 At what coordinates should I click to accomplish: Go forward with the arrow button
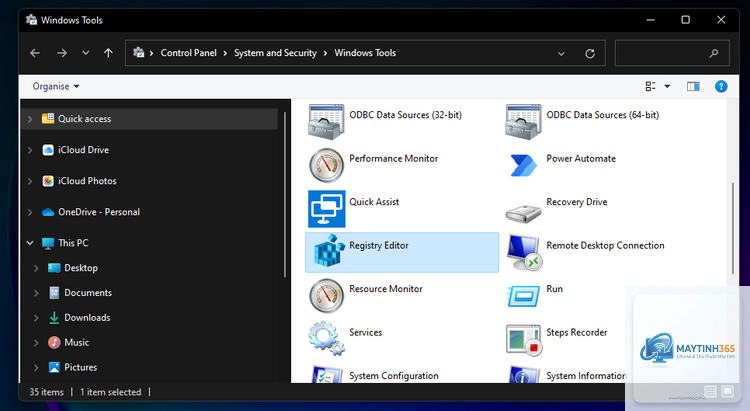pos(62,53)
